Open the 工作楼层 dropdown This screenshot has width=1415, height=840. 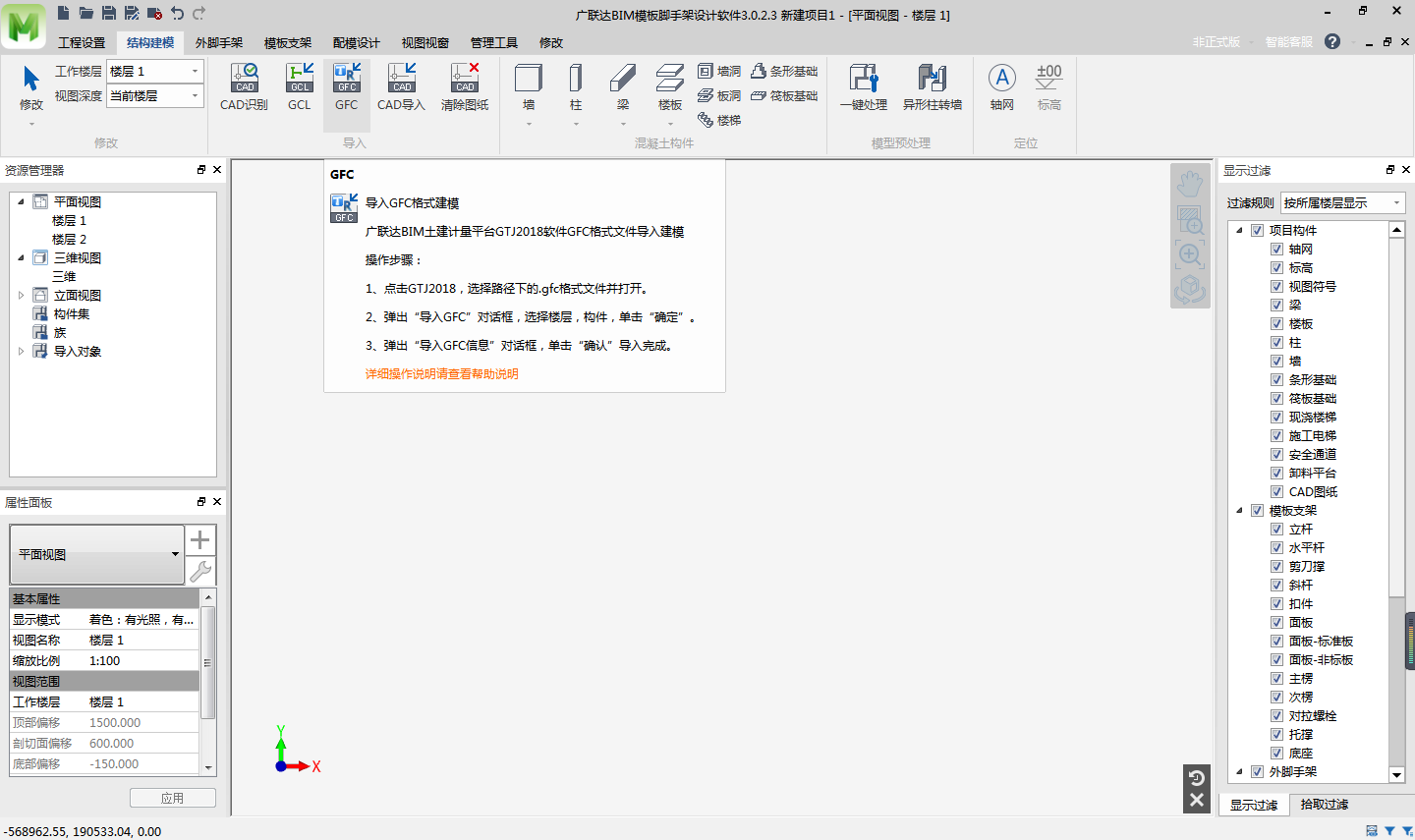pos(154,71)
